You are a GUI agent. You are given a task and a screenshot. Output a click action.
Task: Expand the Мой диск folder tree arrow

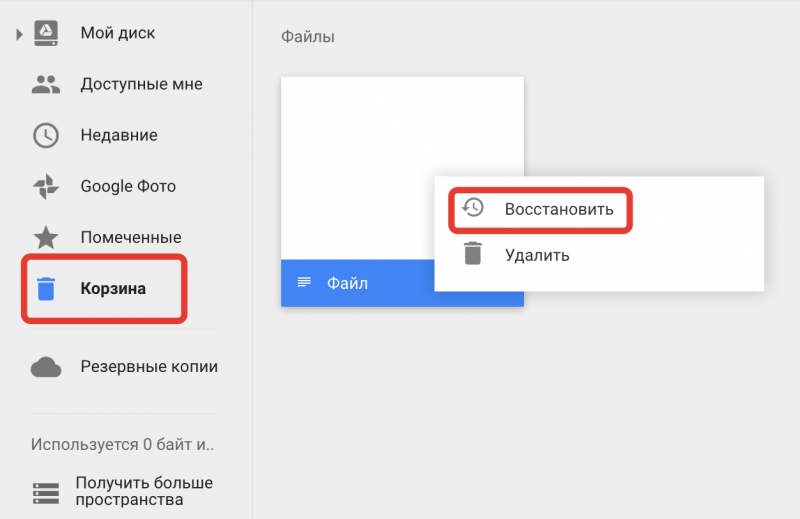coord(19,34)
